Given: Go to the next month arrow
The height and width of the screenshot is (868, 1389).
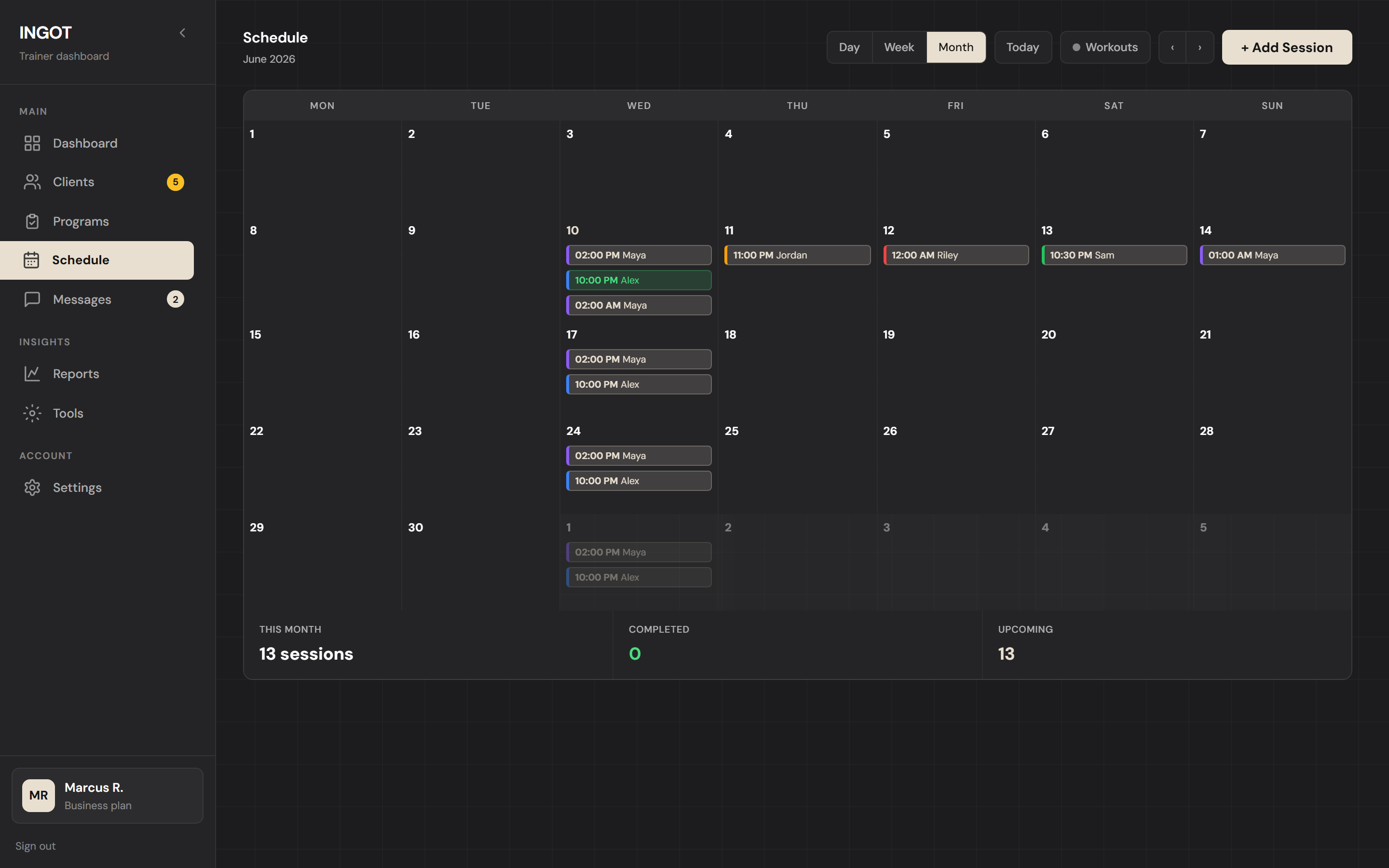Looking at the screenshot, I should 1199,47.
